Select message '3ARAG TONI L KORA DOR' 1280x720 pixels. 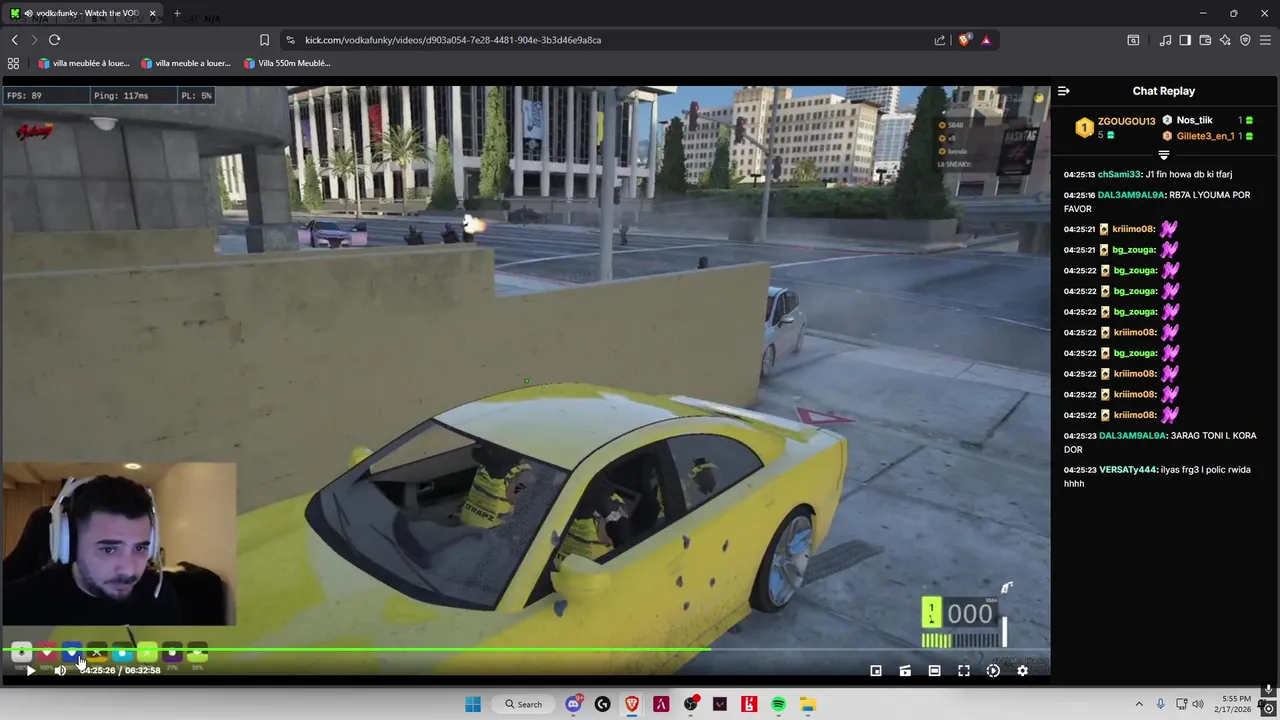tap(1160, 443)
